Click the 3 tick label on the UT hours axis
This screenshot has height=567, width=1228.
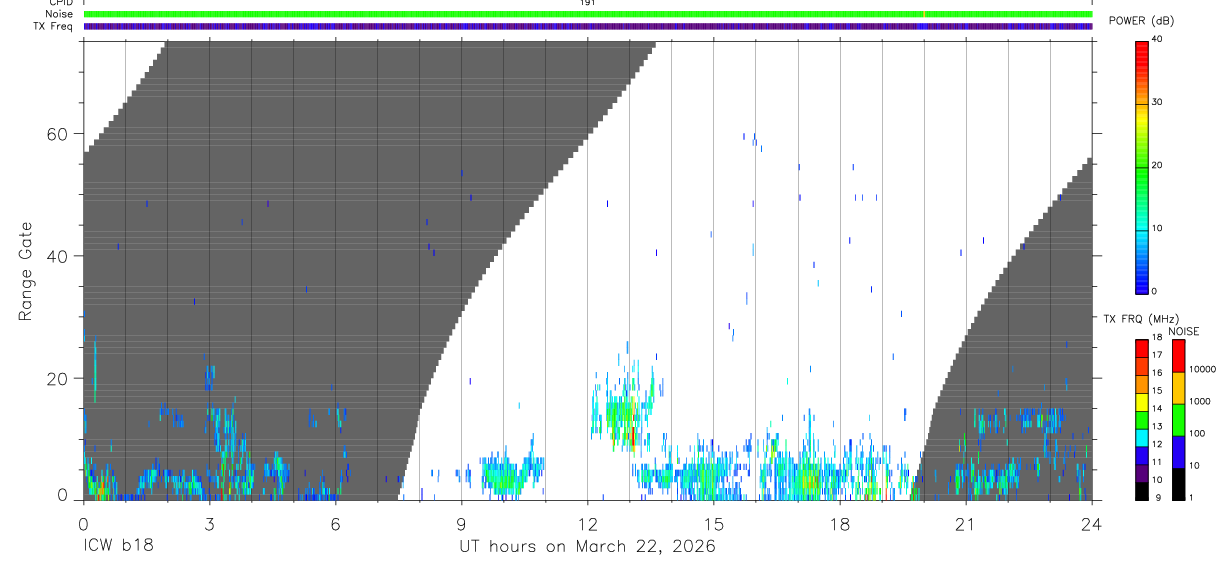click(x=209, y=523)
